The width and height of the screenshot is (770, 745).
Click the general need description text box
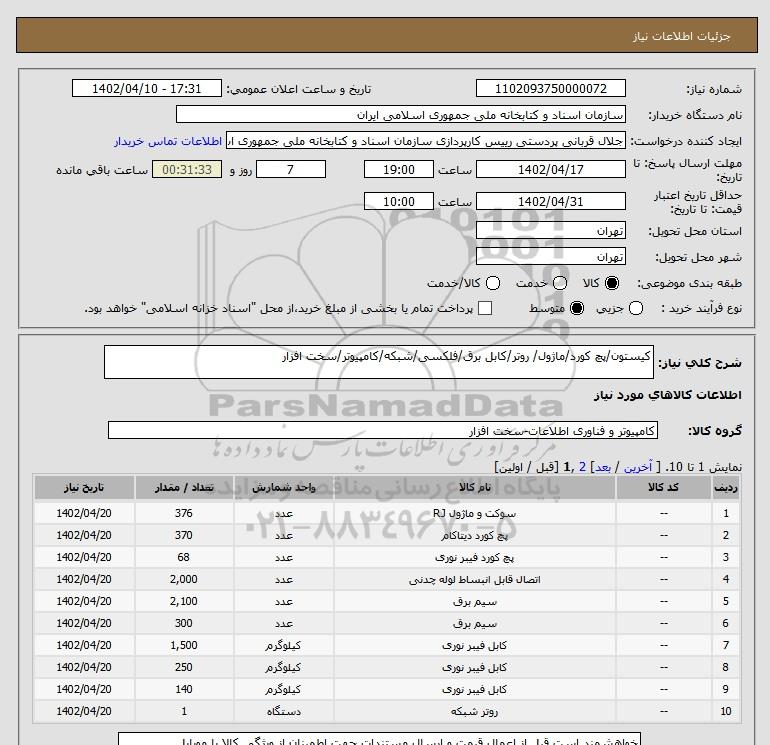point(379,362)
